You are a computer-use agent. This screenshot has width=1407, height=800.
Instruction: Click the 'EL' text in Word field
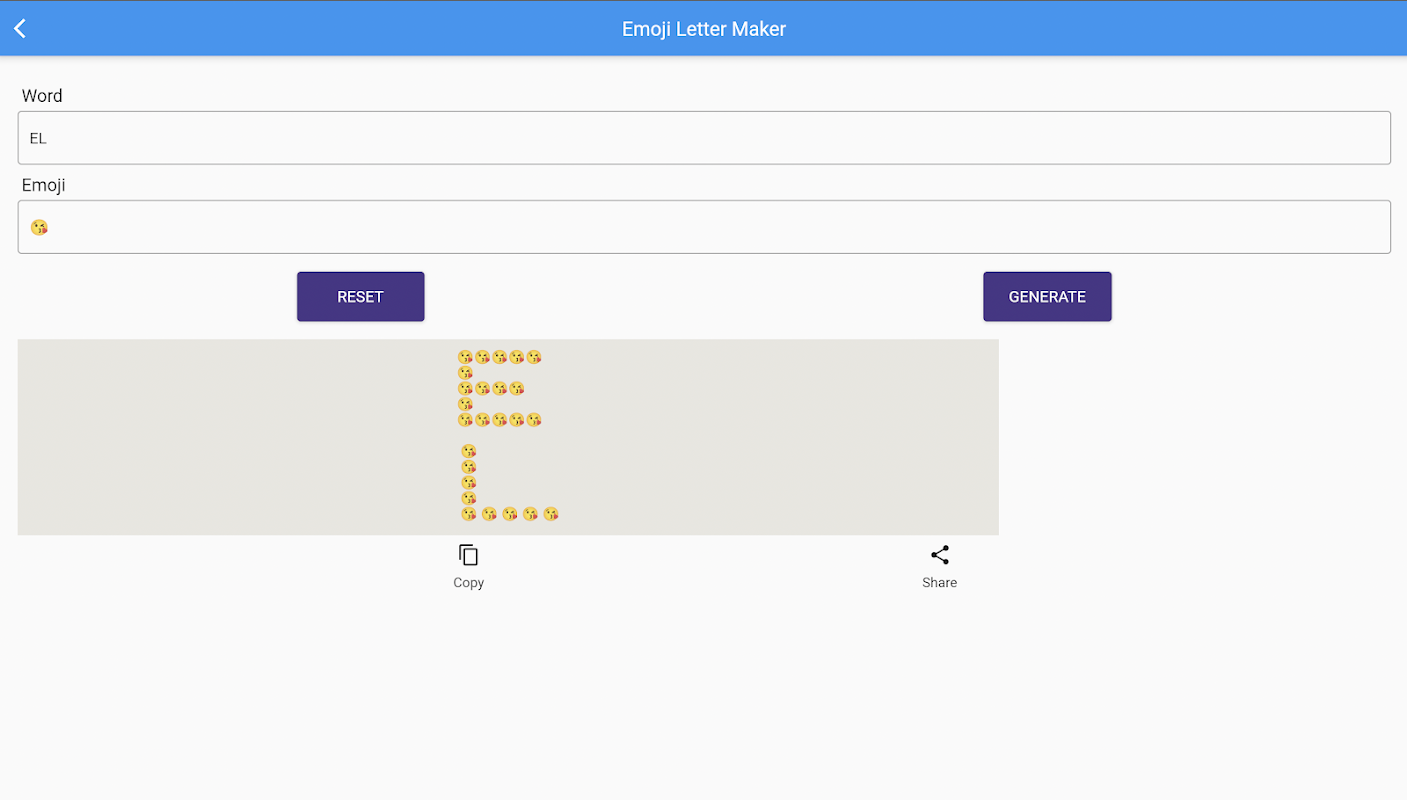tap(38, 138)
